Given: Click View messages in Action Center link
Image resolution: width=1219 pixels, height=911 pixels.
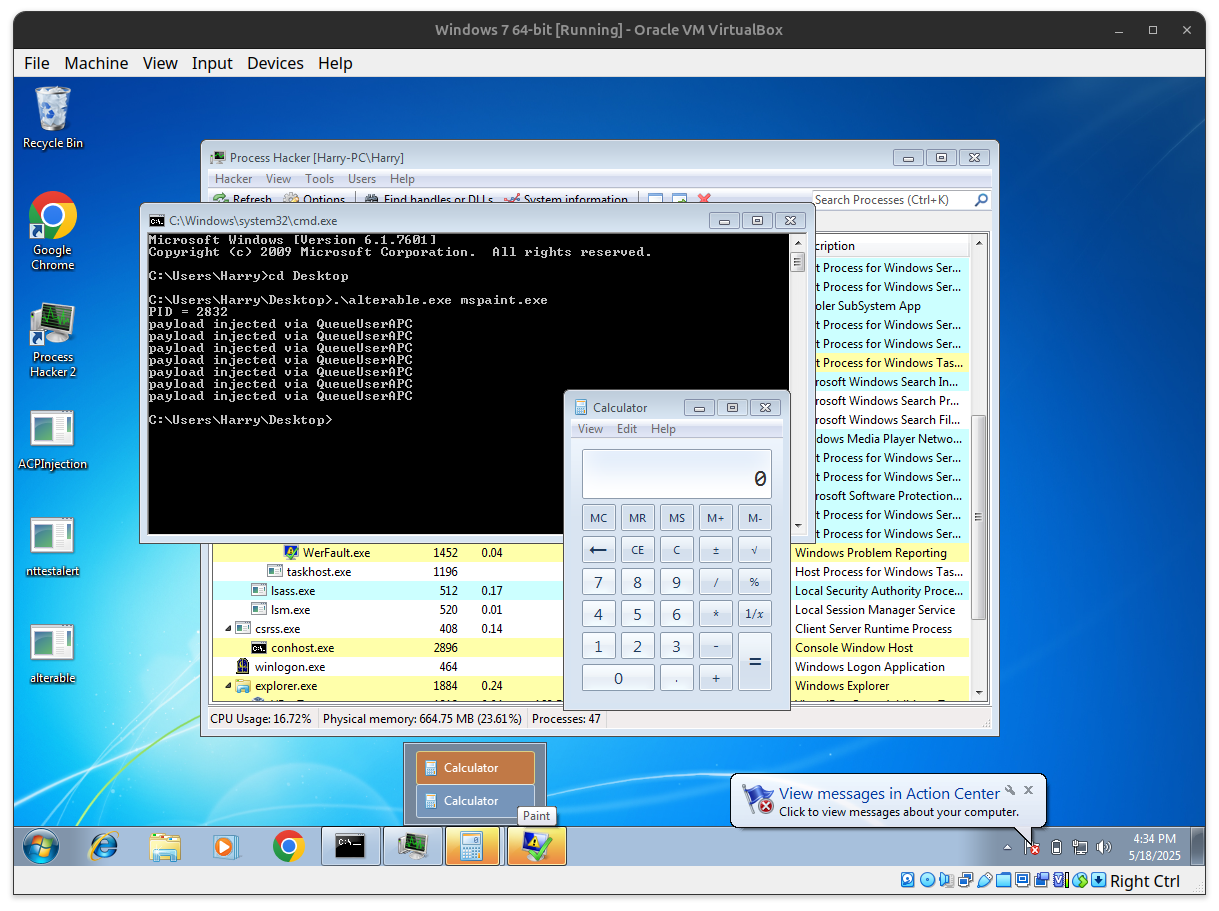Looking at the screenshot, I should pos(889,794).
